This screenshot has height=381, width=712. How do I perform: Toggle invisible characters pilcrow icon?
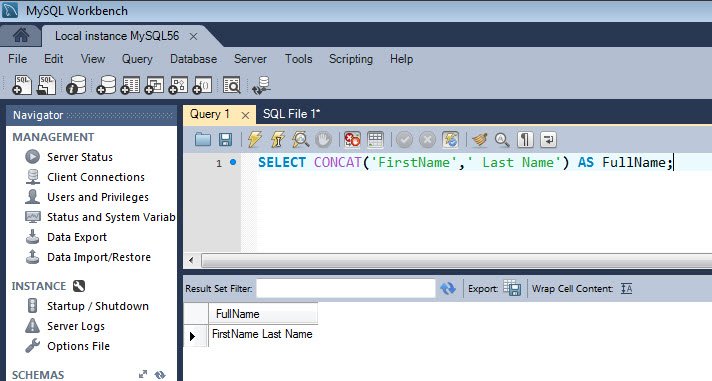click(525, 139)
